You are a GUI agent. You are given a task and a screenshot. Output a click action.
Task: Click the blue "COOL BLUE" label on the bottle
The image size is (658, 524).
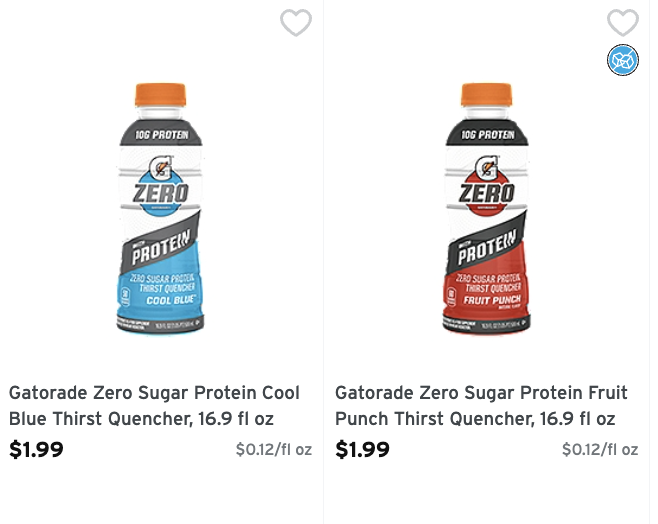tap(162, 297)
